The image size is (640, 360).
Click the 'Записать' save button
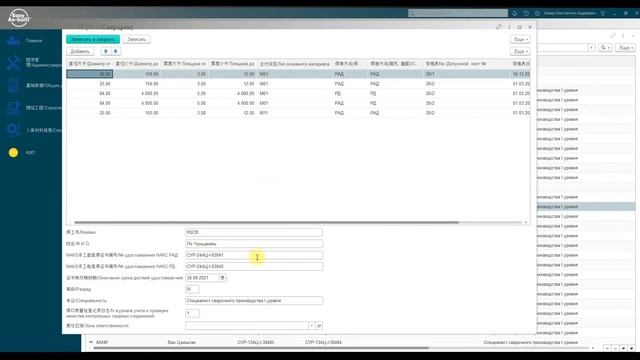136,39
